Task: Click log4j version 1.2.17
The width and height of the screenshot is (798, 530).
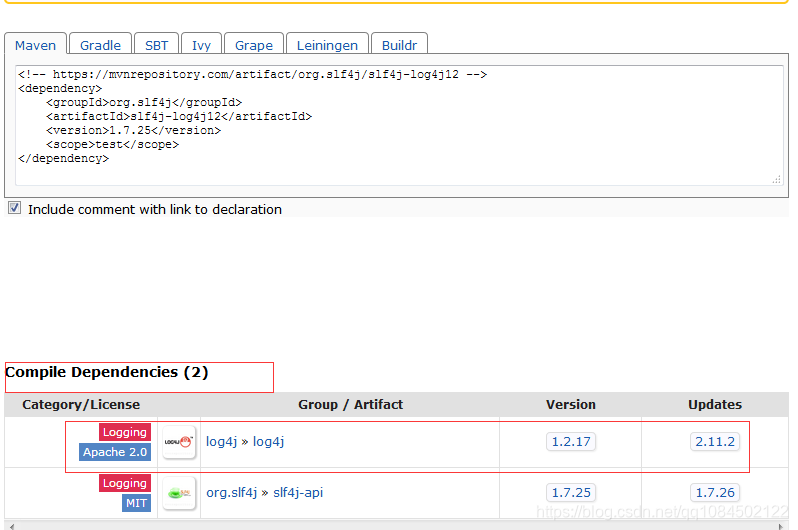Action: click(571, 441)
